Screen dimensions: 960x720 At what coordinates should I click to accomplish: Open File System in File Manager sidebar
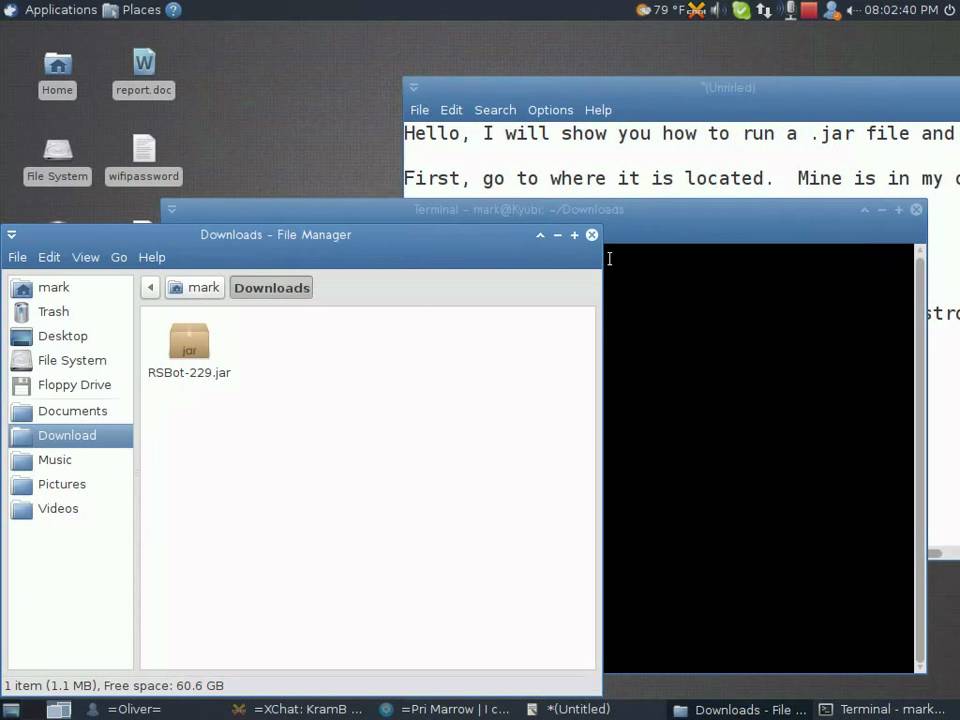[x=70, y=361]
